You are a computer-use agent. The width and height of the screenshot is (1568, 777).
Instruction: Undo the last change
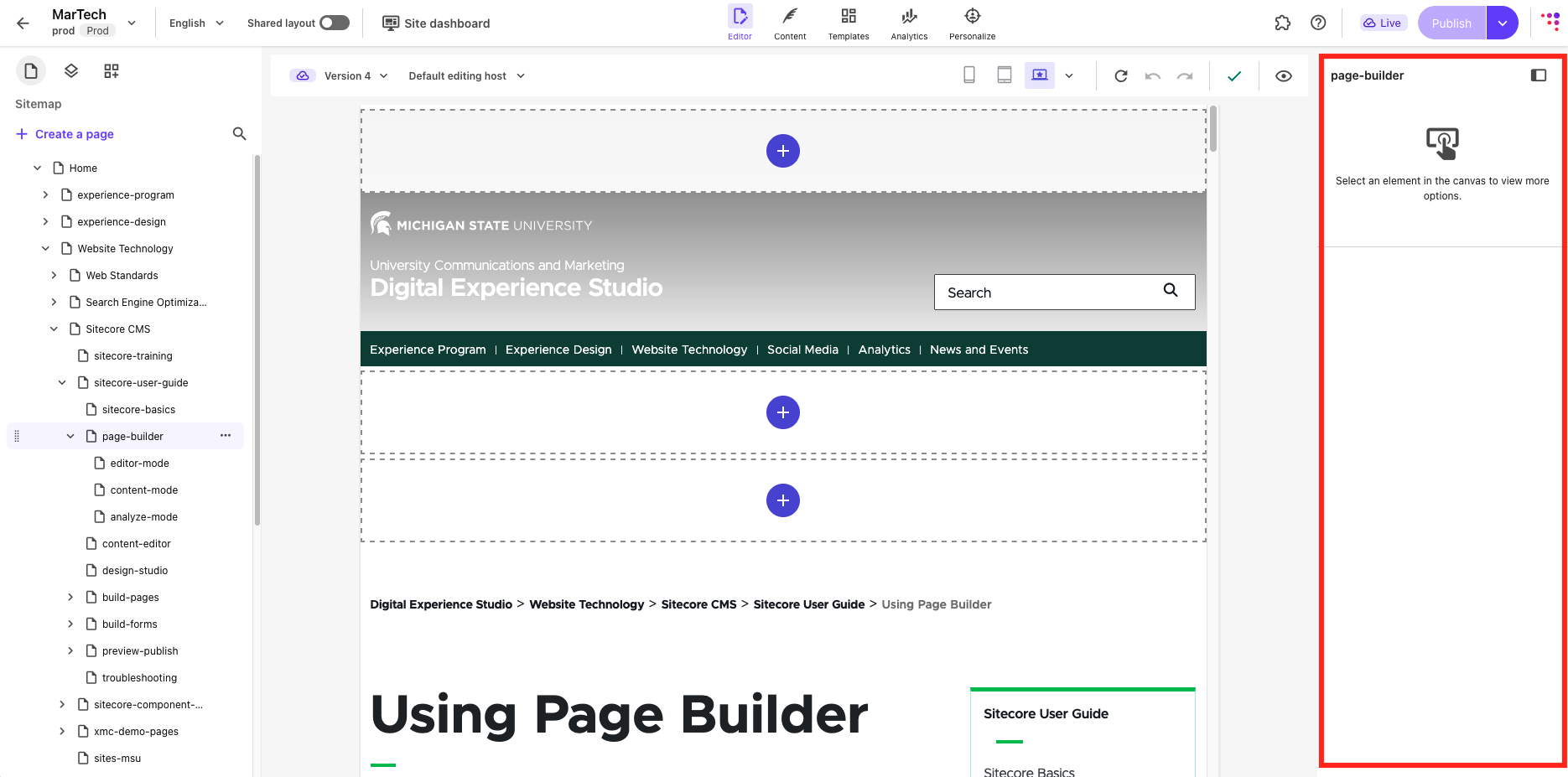pyautogui.click(x=1153, y=75)
